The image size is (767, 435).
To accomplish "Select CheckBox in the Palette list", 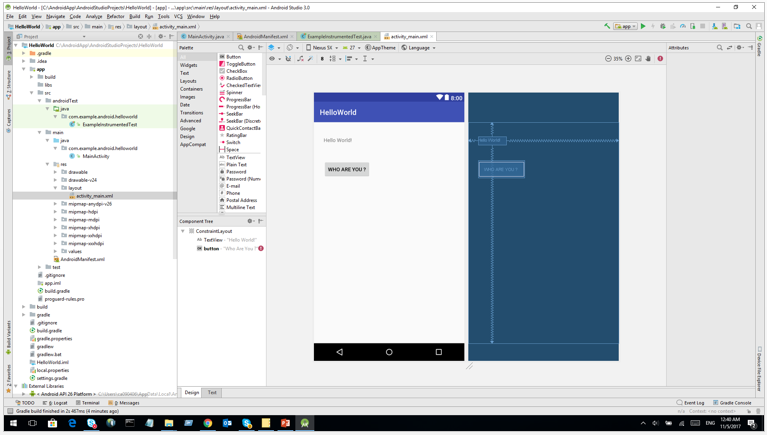I will [x=237, y=71].
